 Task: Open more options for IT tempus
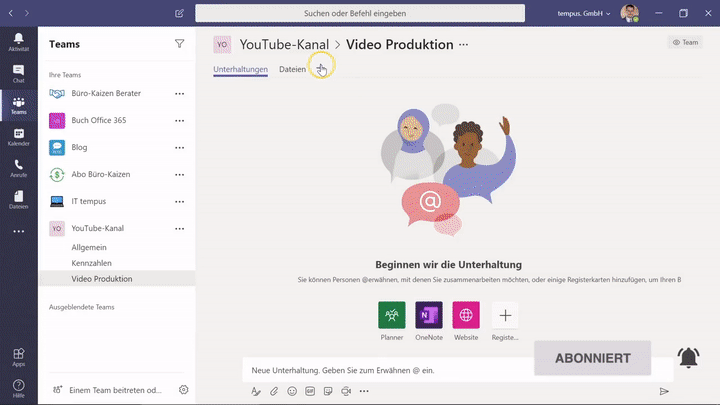[x=180, y=202]
